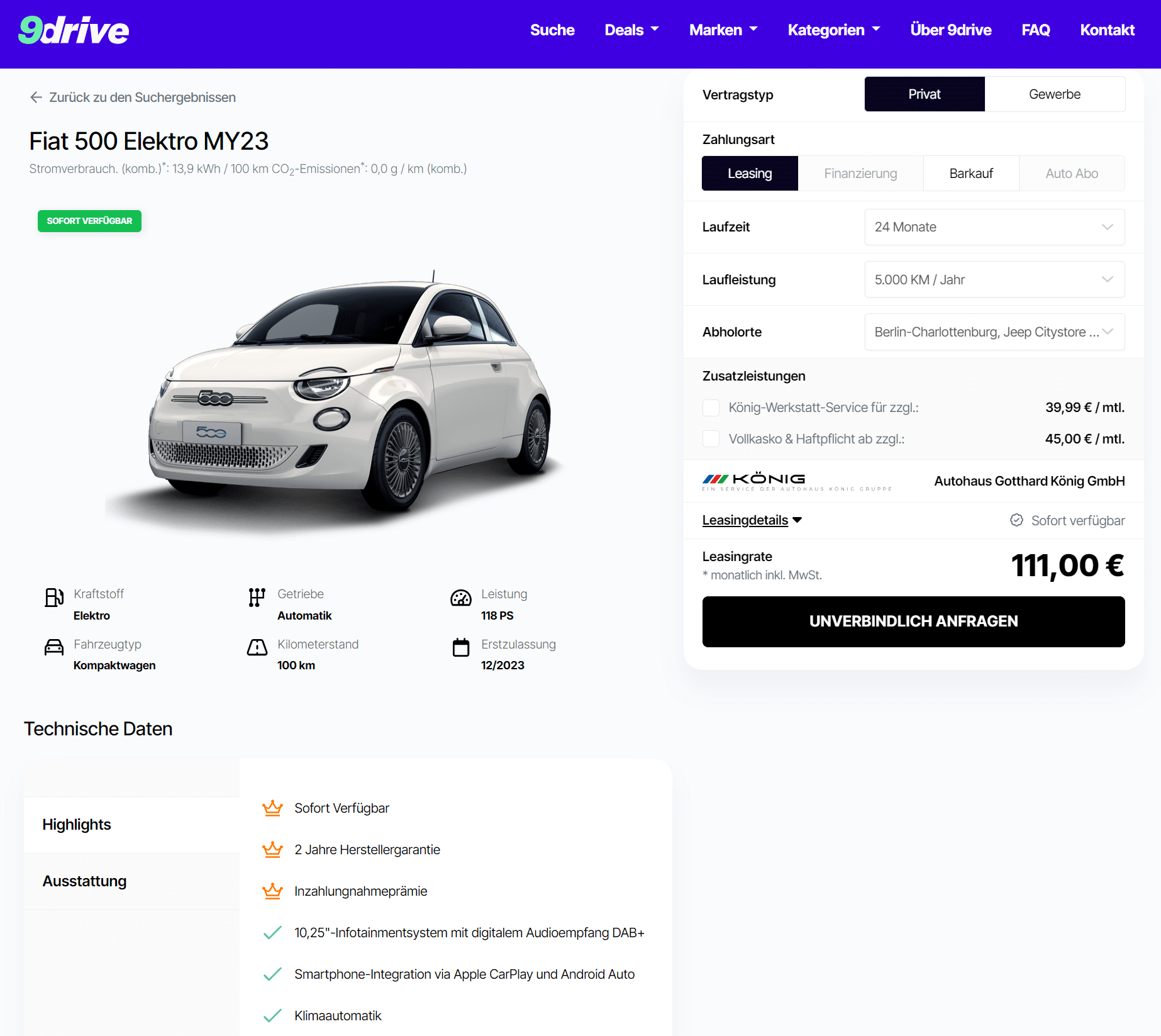Viewport: 1161px width, 1036px height.
Task: Click the Fahrzeugtyp car icon
Action: coord(54,647)
